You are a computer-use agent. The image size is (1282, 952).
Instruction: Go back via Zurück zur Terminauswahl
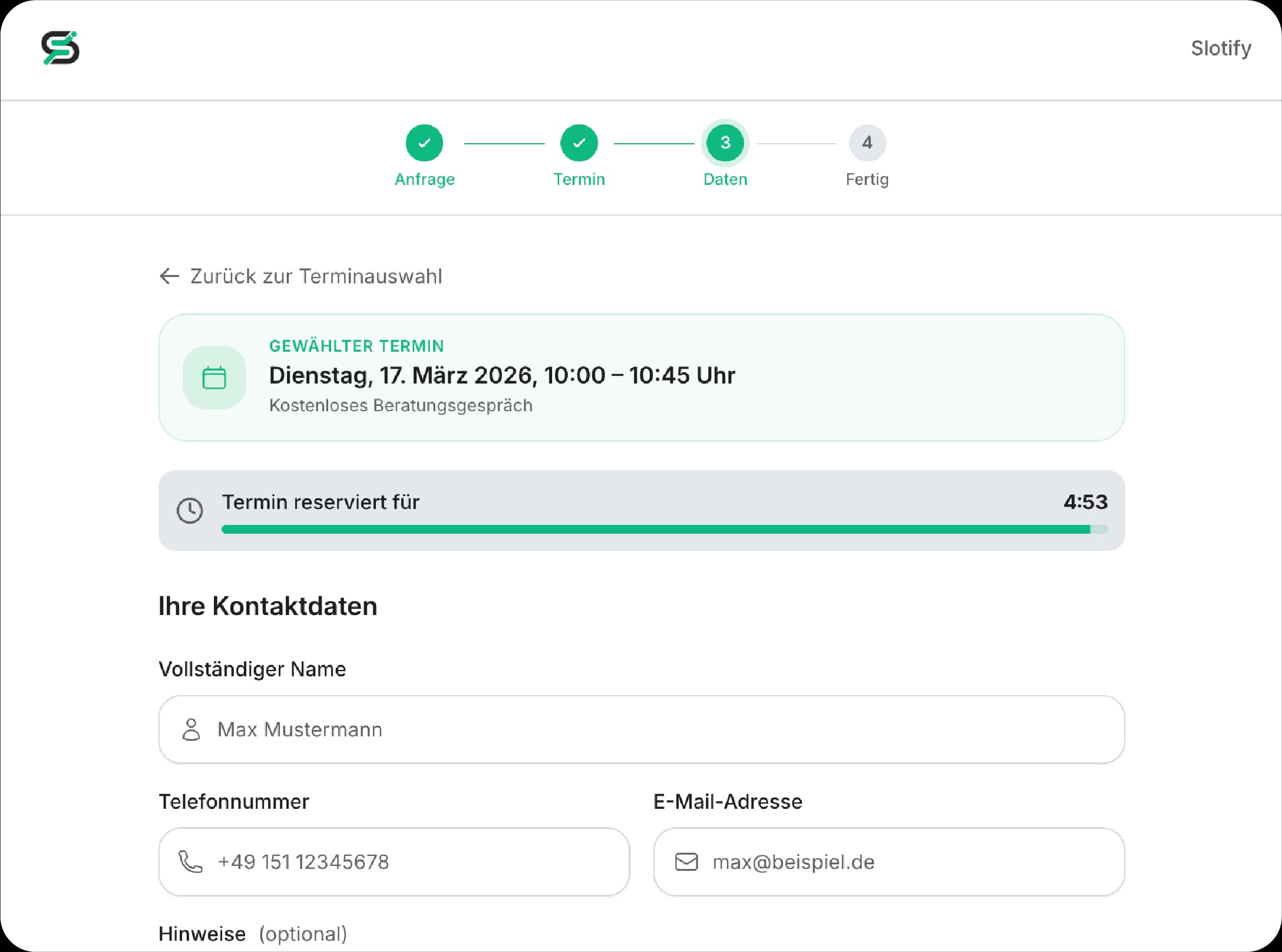click(316, 276)
